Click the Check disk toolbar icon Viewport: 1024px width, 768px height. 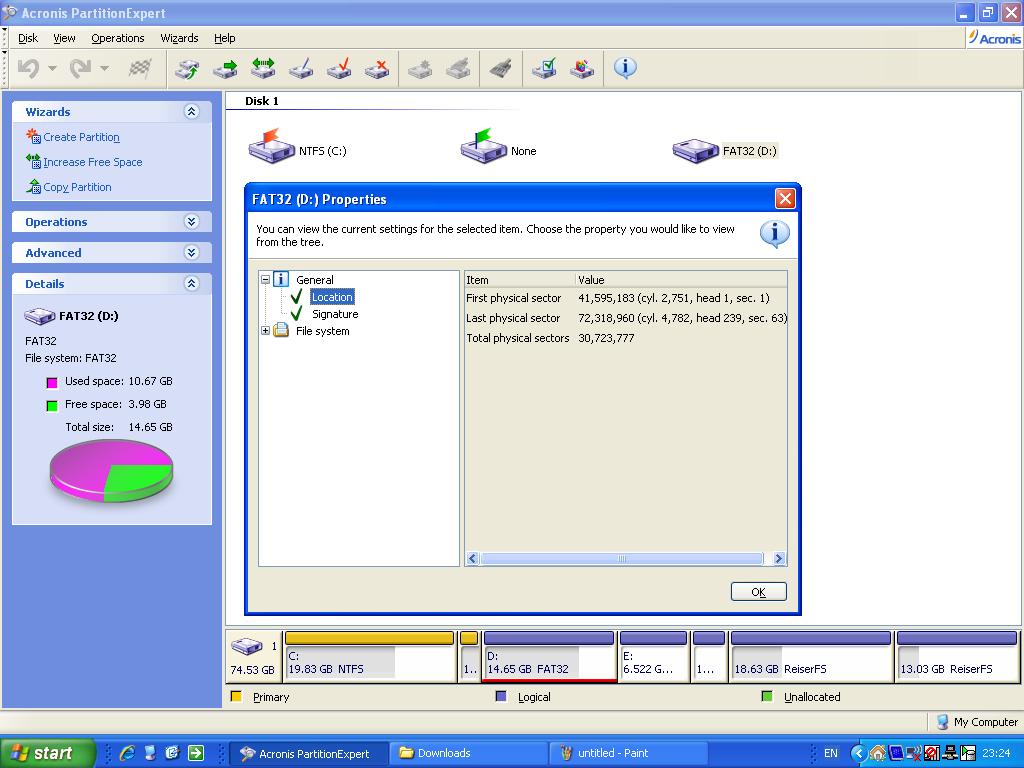point(544,68)
